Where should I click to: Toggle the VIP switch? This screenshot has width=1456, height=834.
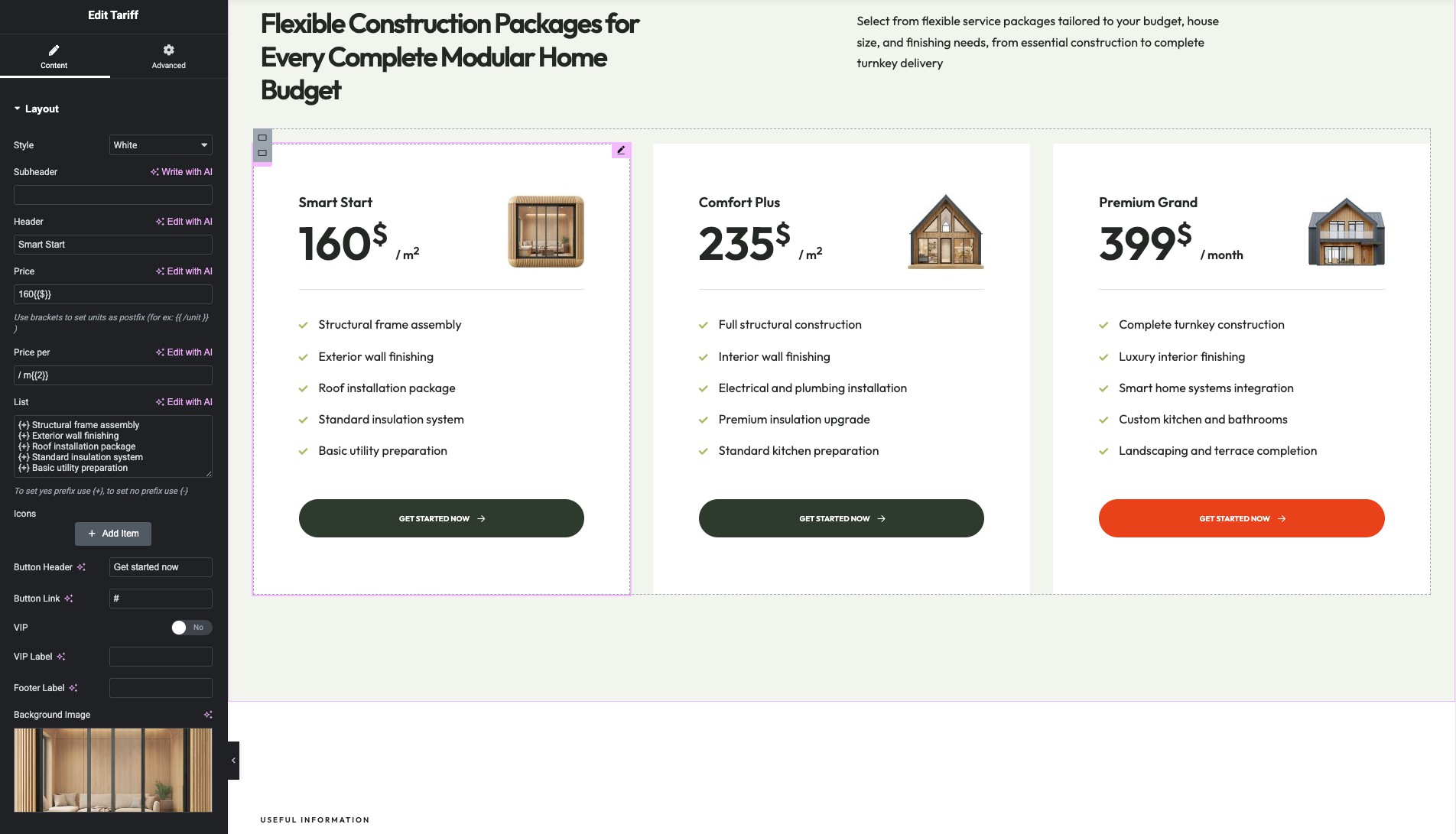(191, 628)
